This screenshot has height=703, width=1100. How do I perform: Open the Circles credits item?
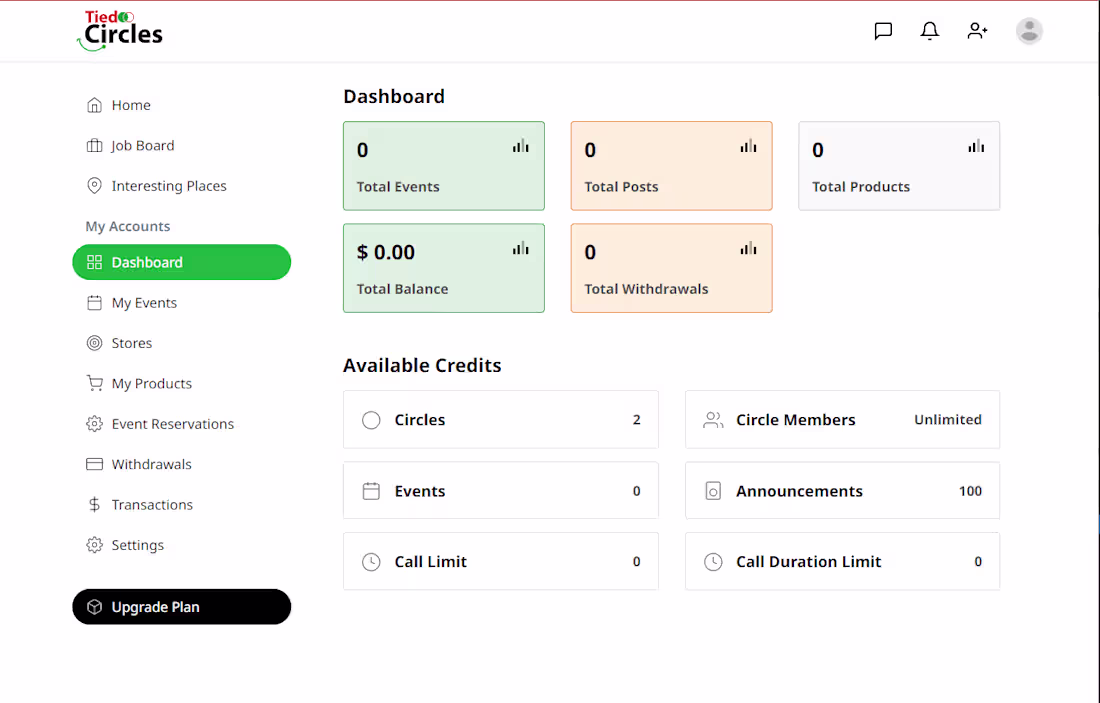coord(500,419)
